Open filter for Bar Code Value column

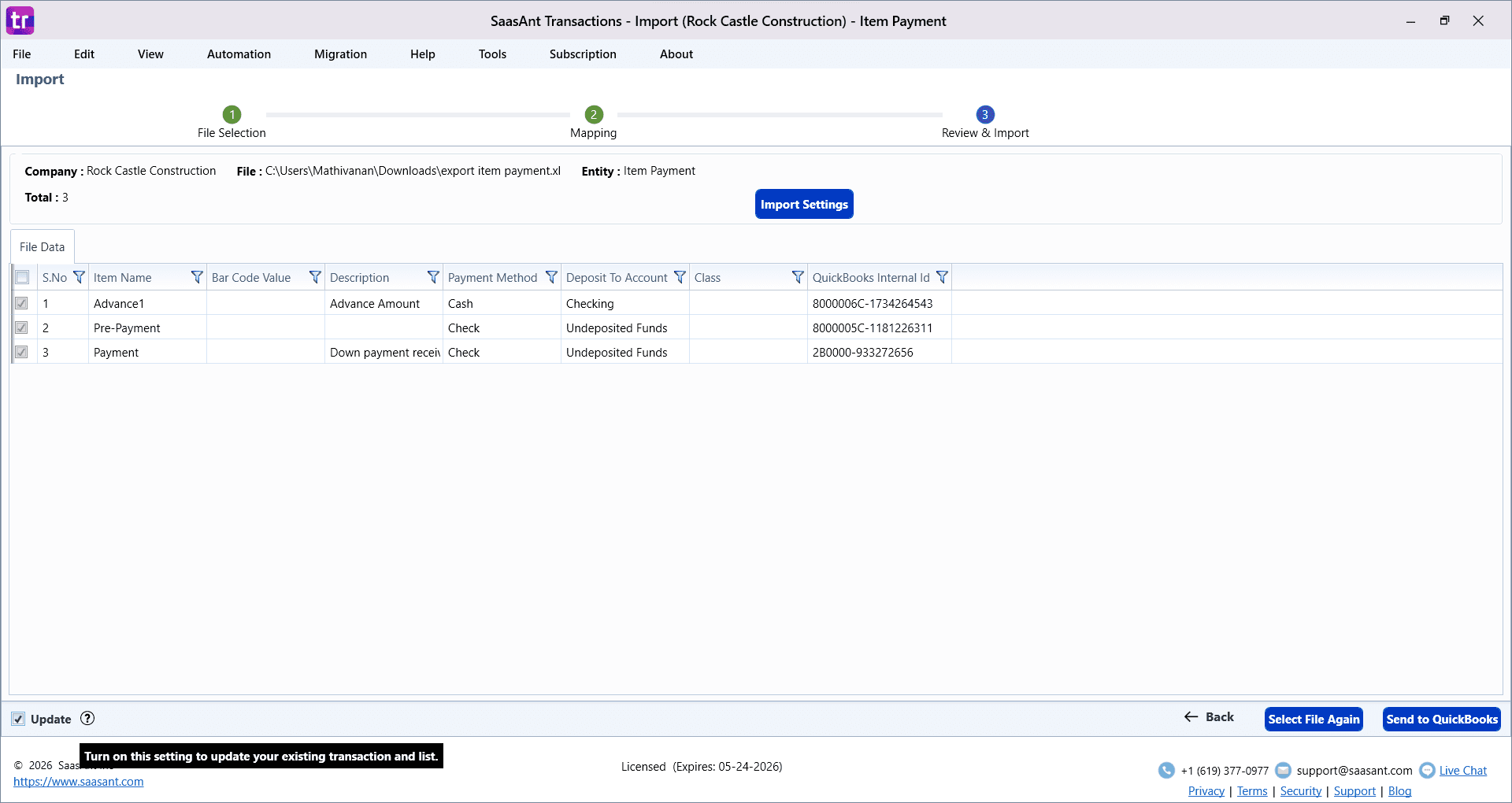tap(315, 277)
